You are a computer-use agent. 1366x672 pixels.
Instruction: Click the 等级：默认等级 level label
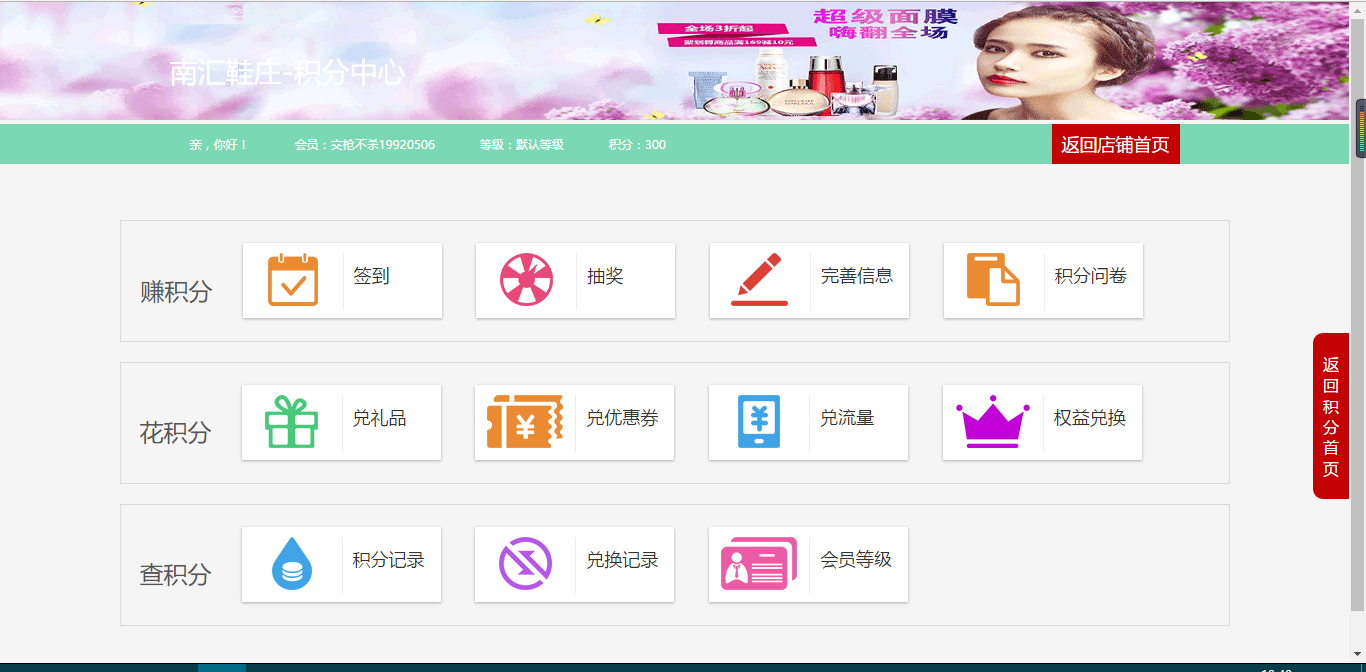[520, 144]
